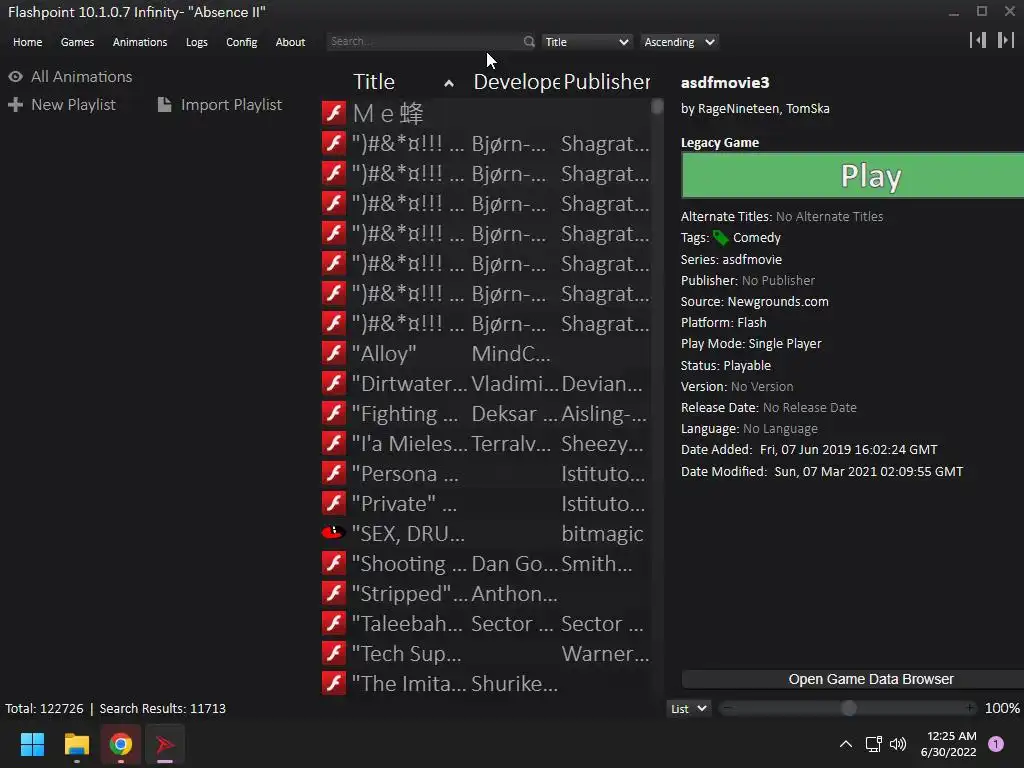Toggle right sidebar visibility icon
The image size is (1024, 768).
pyautogui.click(x=1006, y=40)
